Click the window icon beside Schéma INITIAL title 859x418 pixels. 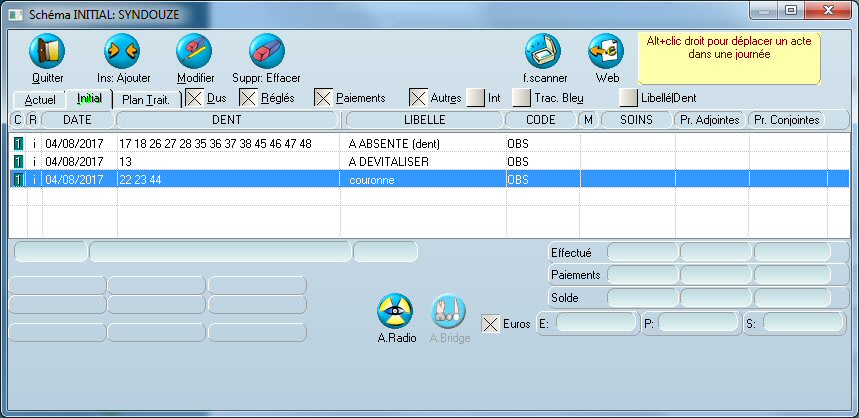point(16,14)
